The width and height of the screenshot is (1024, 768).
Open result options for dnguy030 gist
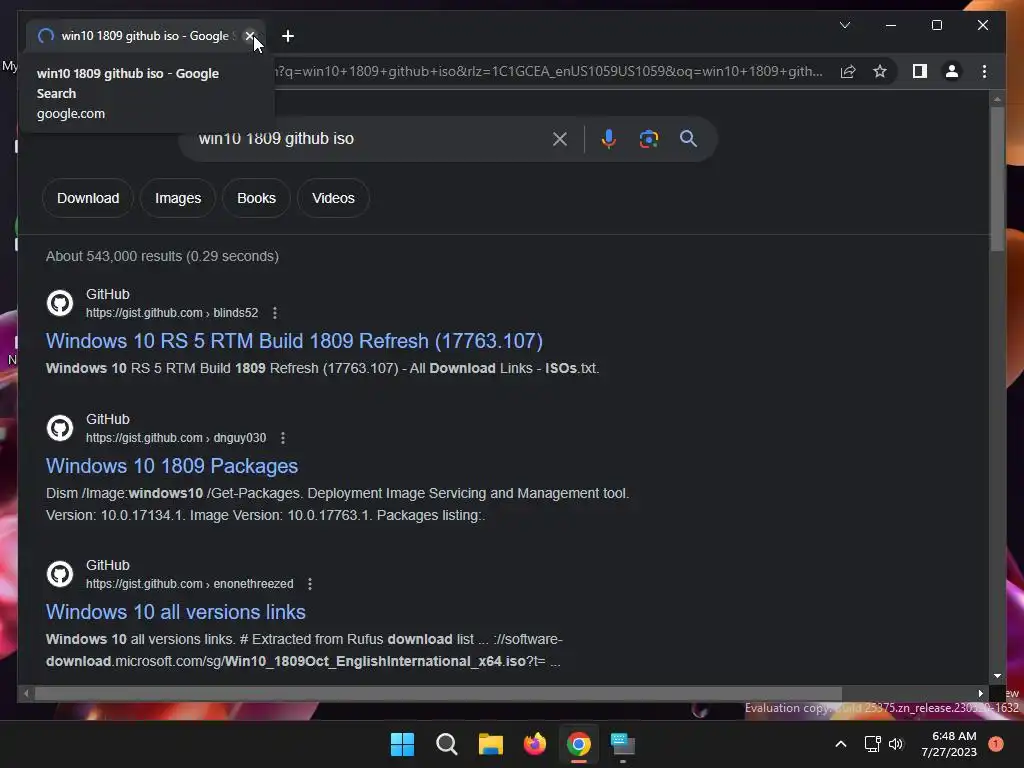(x=283, y=438)
